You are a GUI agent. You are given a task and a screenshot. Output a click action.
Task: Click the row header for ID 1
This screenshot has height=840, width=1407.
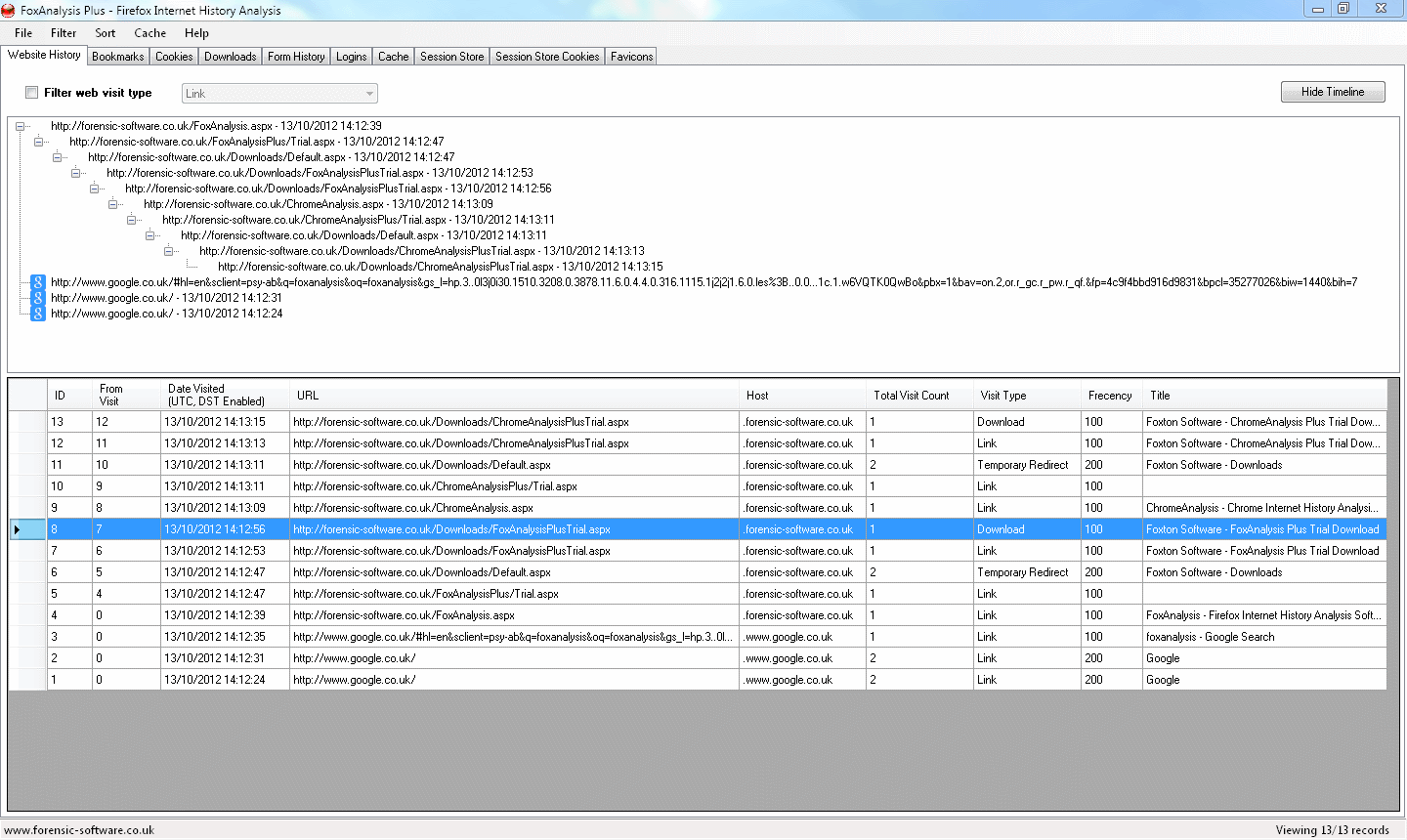click(x=28, y=680)
